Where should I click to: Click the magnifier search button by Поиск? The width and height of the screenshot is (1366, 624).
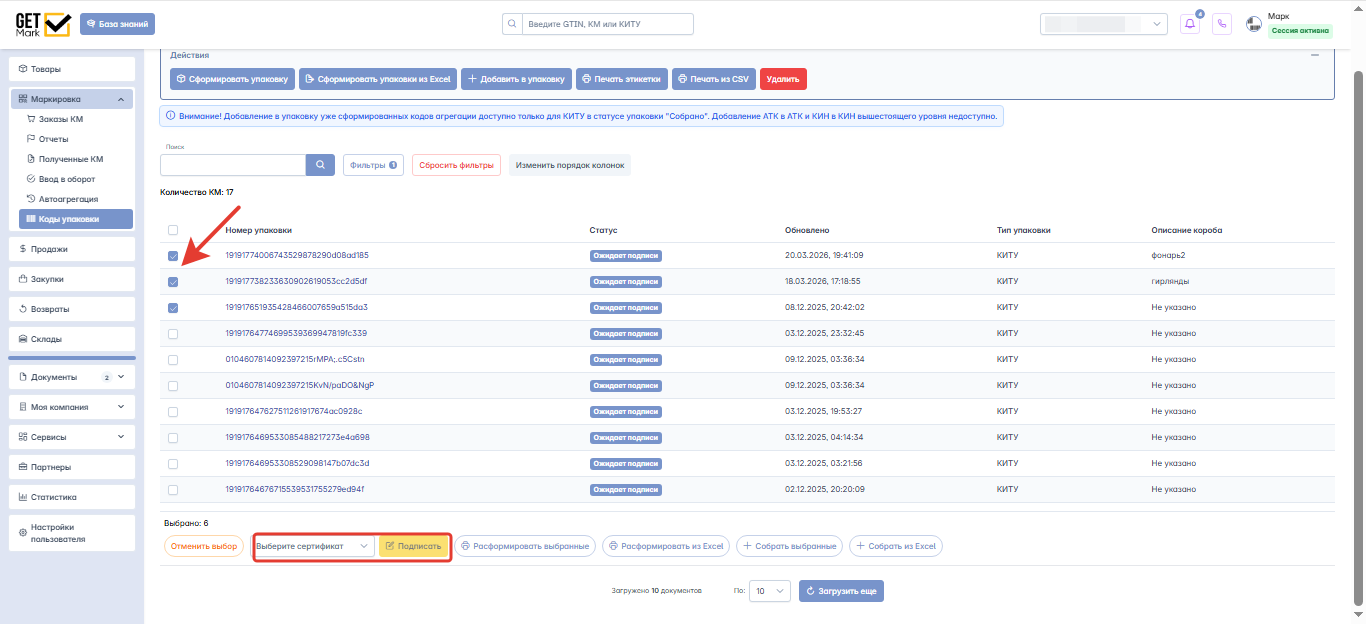[x=321, y=165]
